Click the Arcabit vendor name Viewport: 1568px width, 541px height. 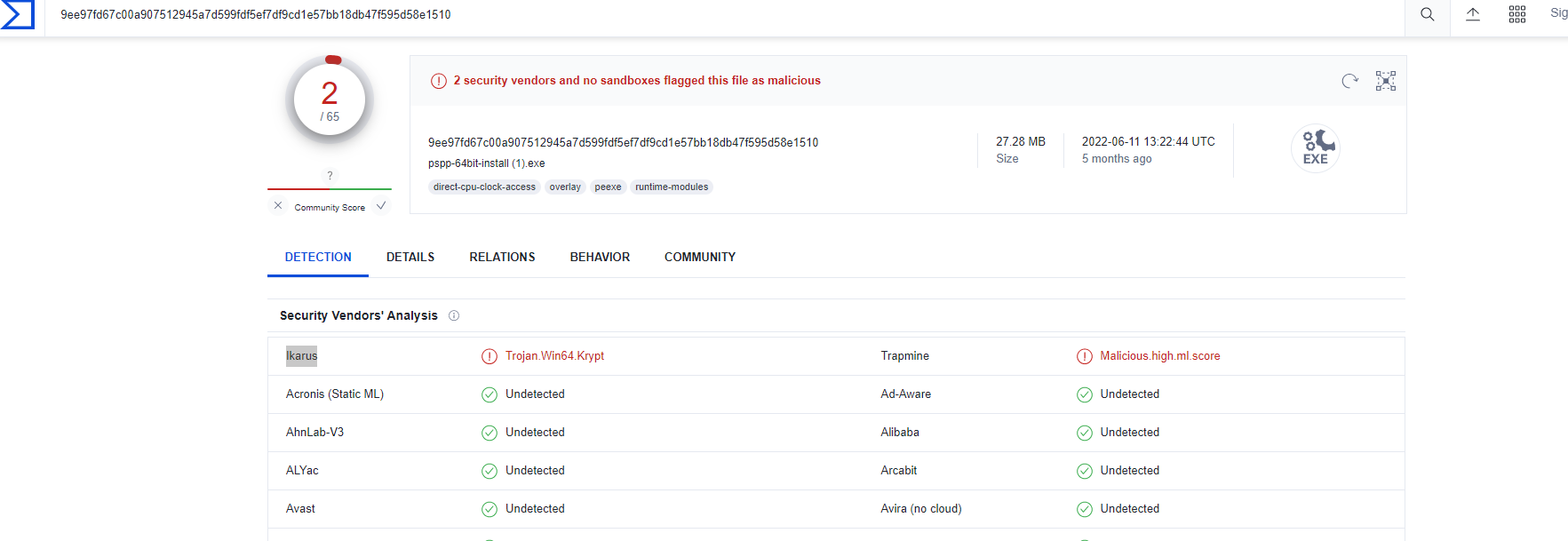tap(899, 471)
